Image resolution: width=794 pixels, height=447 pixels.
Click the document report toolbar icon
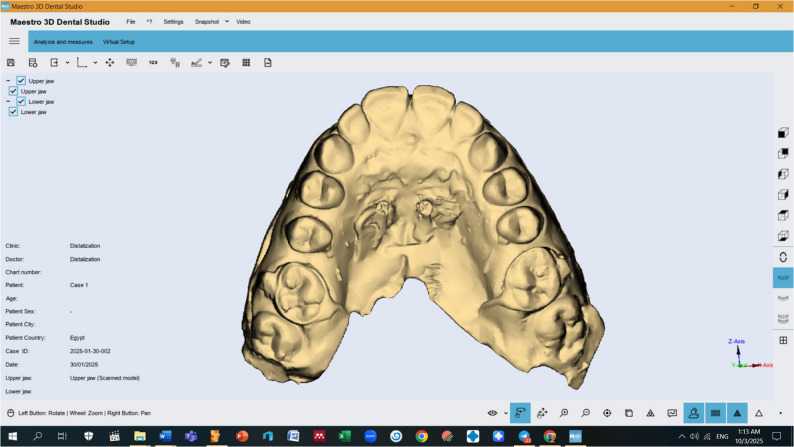click(268, 63)
